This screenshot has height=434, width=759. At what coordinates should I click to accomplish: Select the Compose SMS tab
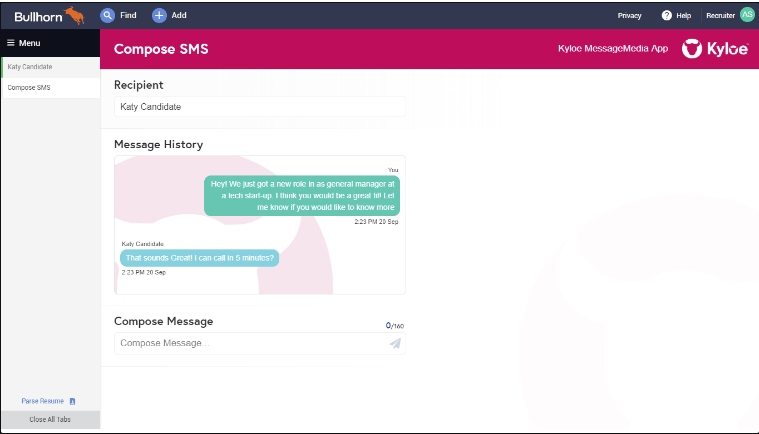click(50, 88)
